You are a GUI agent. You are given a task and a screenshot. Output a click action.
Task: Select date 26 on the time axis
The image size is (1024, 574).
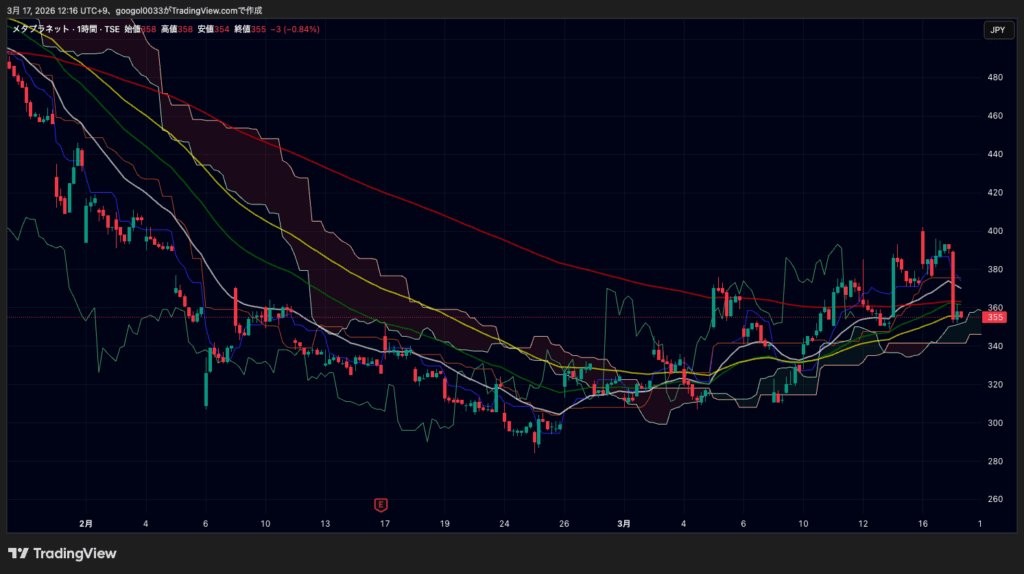pos(564,523)
